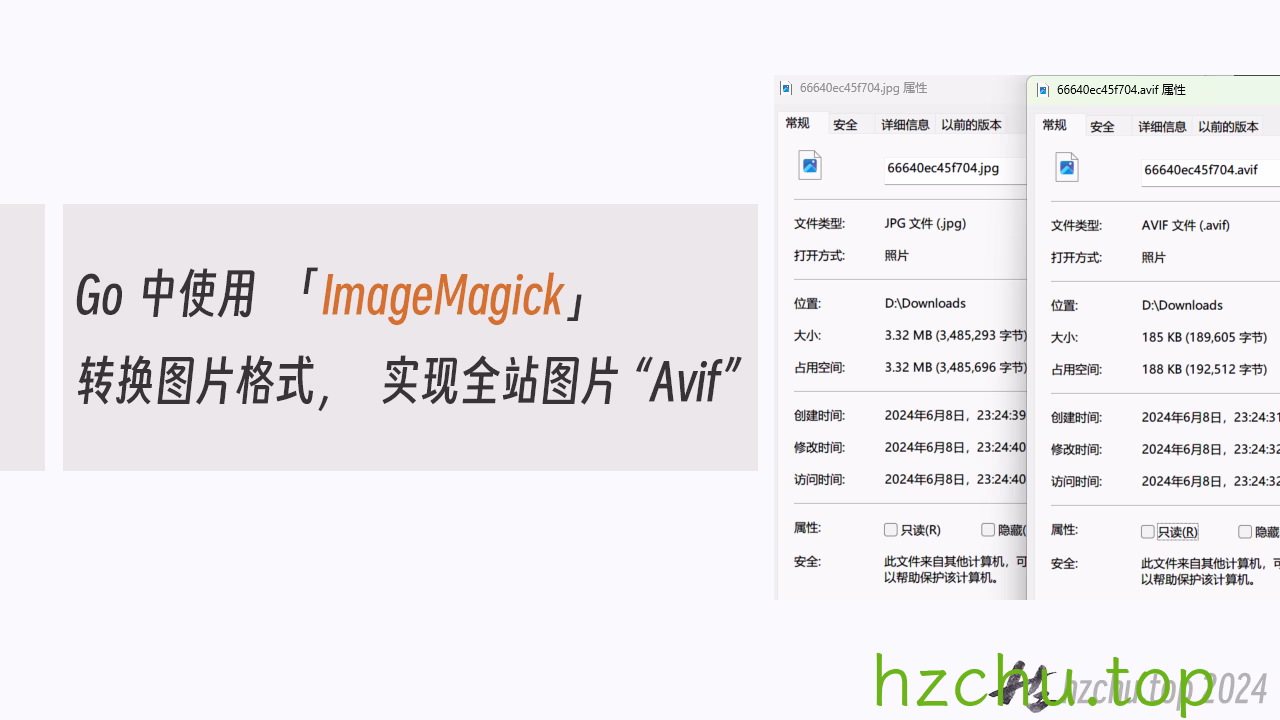Click '185 KB (189,605 字节)' size value

1204,338
